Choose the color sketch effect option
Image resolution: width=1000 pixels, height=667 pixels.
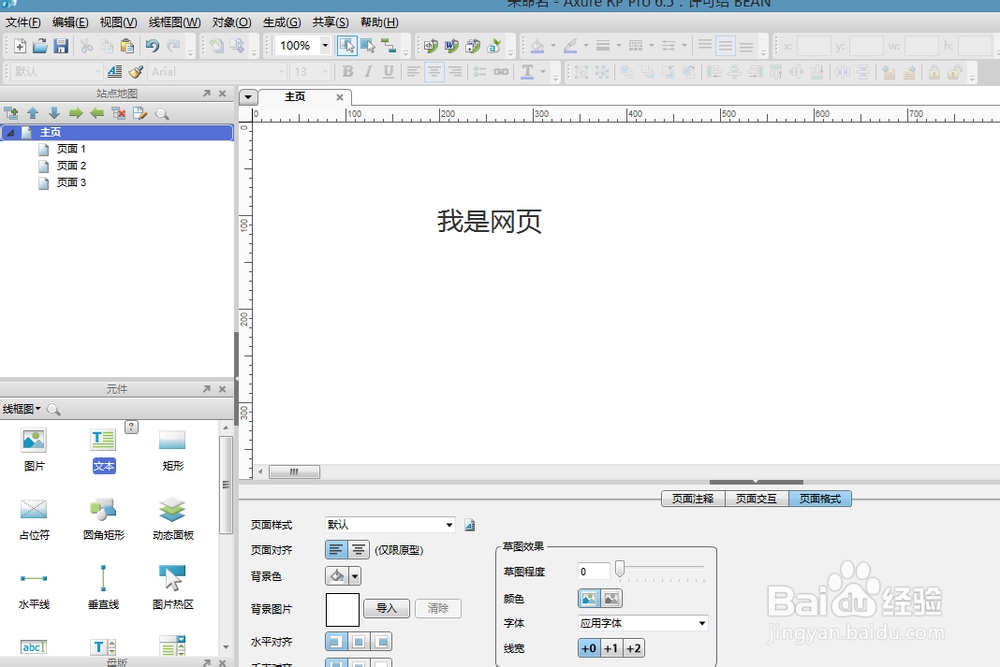pyautogui.click(x=589, y=598)
